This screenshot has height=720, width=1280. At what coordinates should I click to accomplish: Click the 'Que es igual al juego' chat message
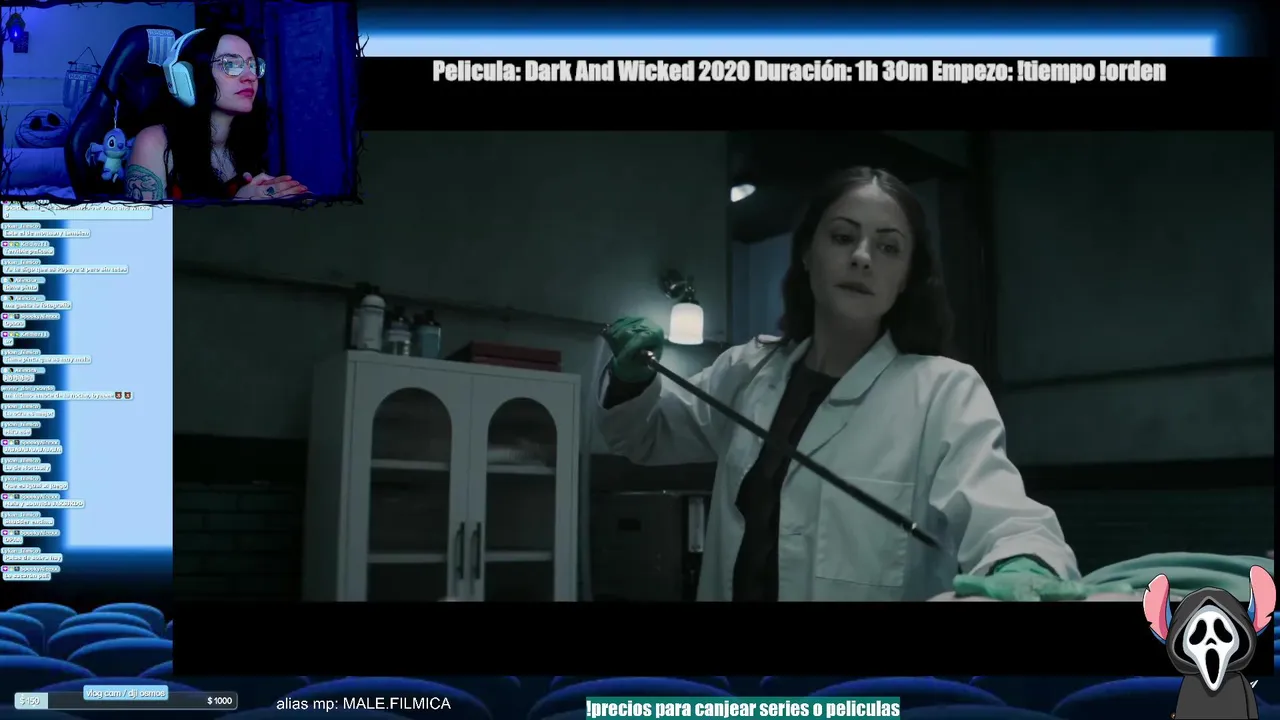coord(35,486)
